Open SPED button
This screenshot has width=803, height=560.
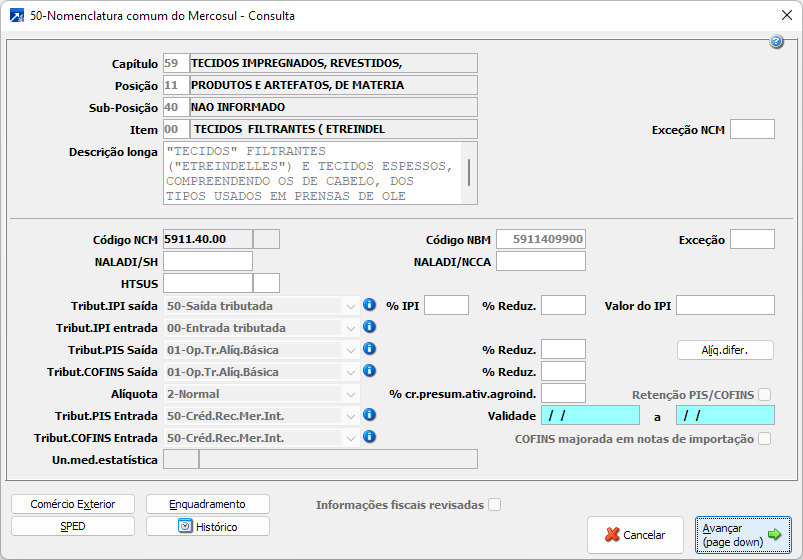pos(73,526)
